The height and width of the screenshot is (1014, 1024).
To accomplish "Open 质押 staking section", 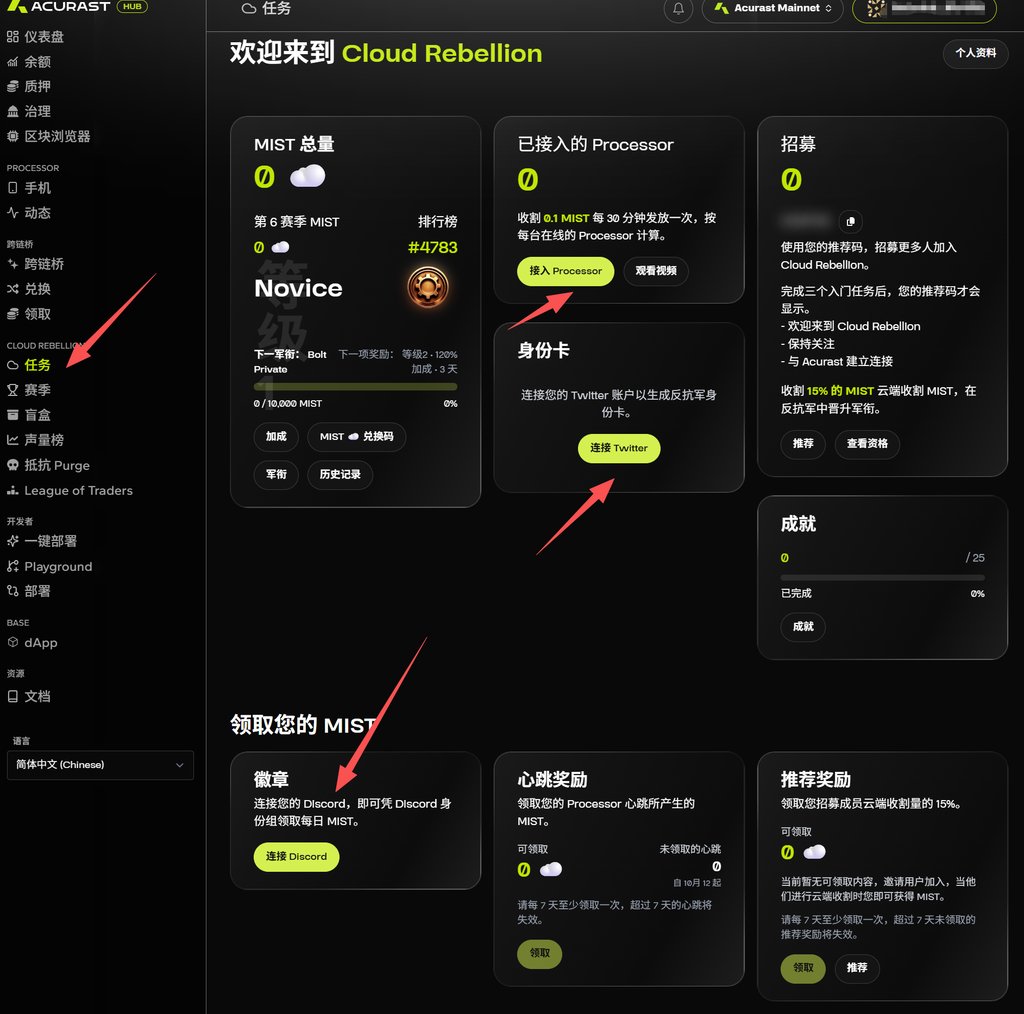I will (29, 86).
